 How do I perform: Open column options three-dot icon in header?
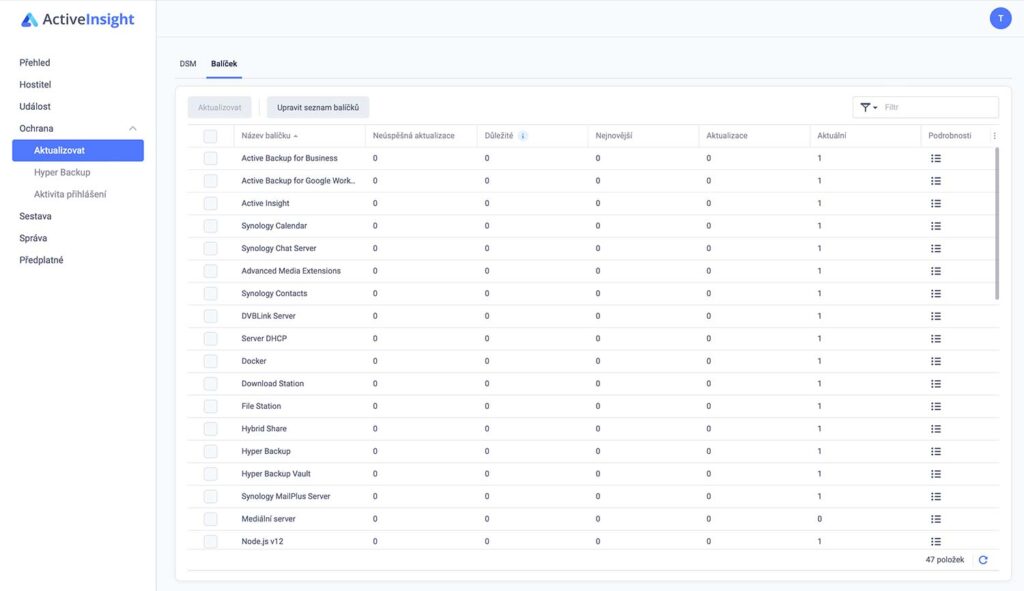(995, 136)
